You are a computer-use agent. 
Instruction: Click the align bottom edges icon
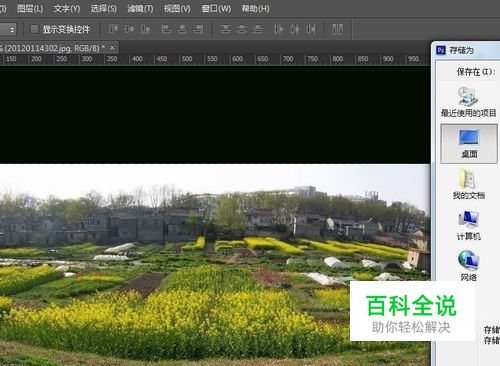point(145,29)
